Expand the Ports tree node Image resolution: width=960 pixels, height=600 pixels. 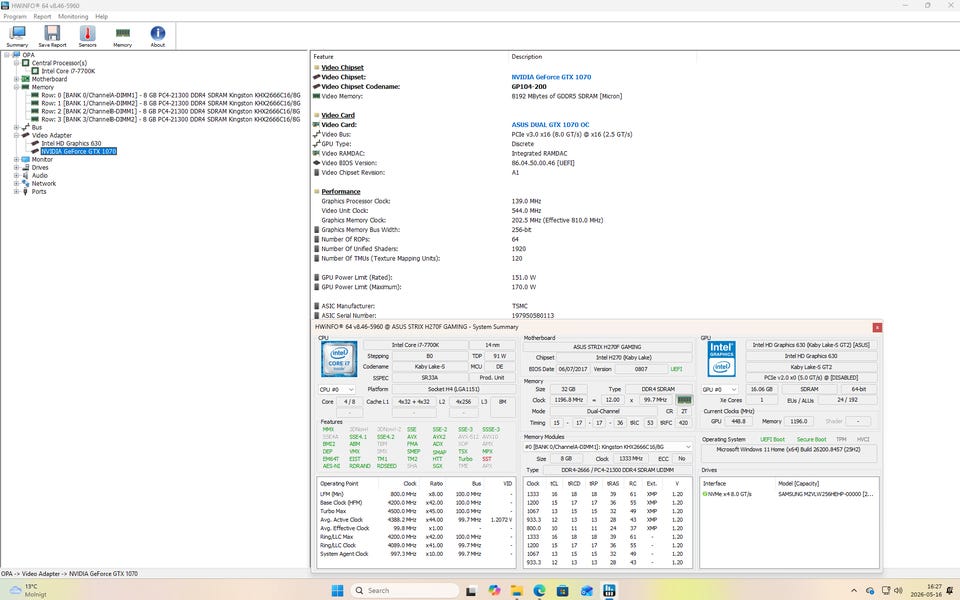[x=17, y=191]
